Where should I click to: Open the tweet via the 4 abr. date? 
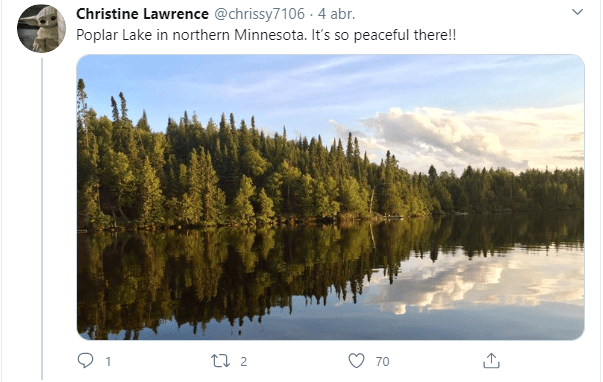(x=336, y=14)
